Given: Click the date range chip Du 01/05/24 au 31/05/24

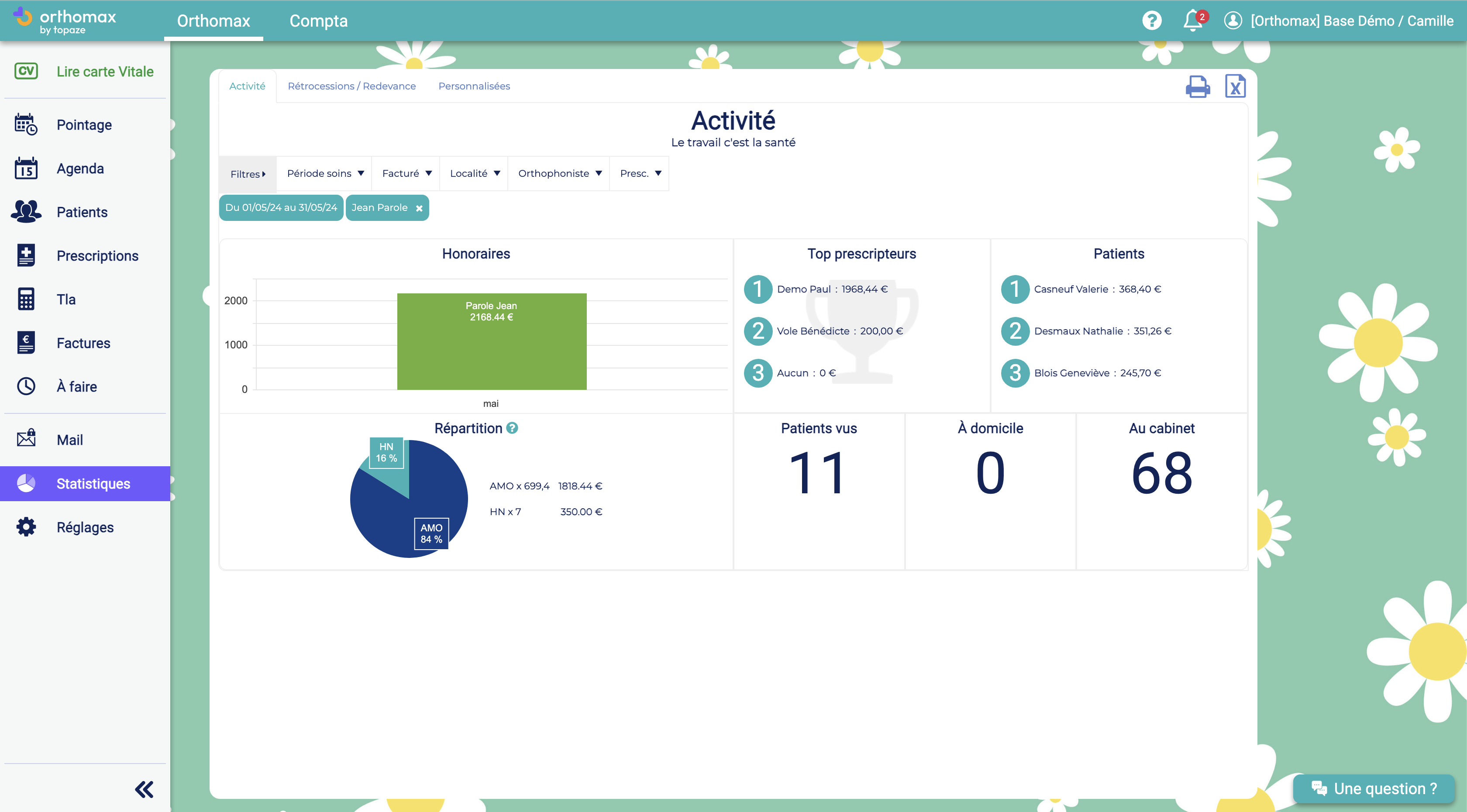Looking at the screenshot, I should click(281, 207).
